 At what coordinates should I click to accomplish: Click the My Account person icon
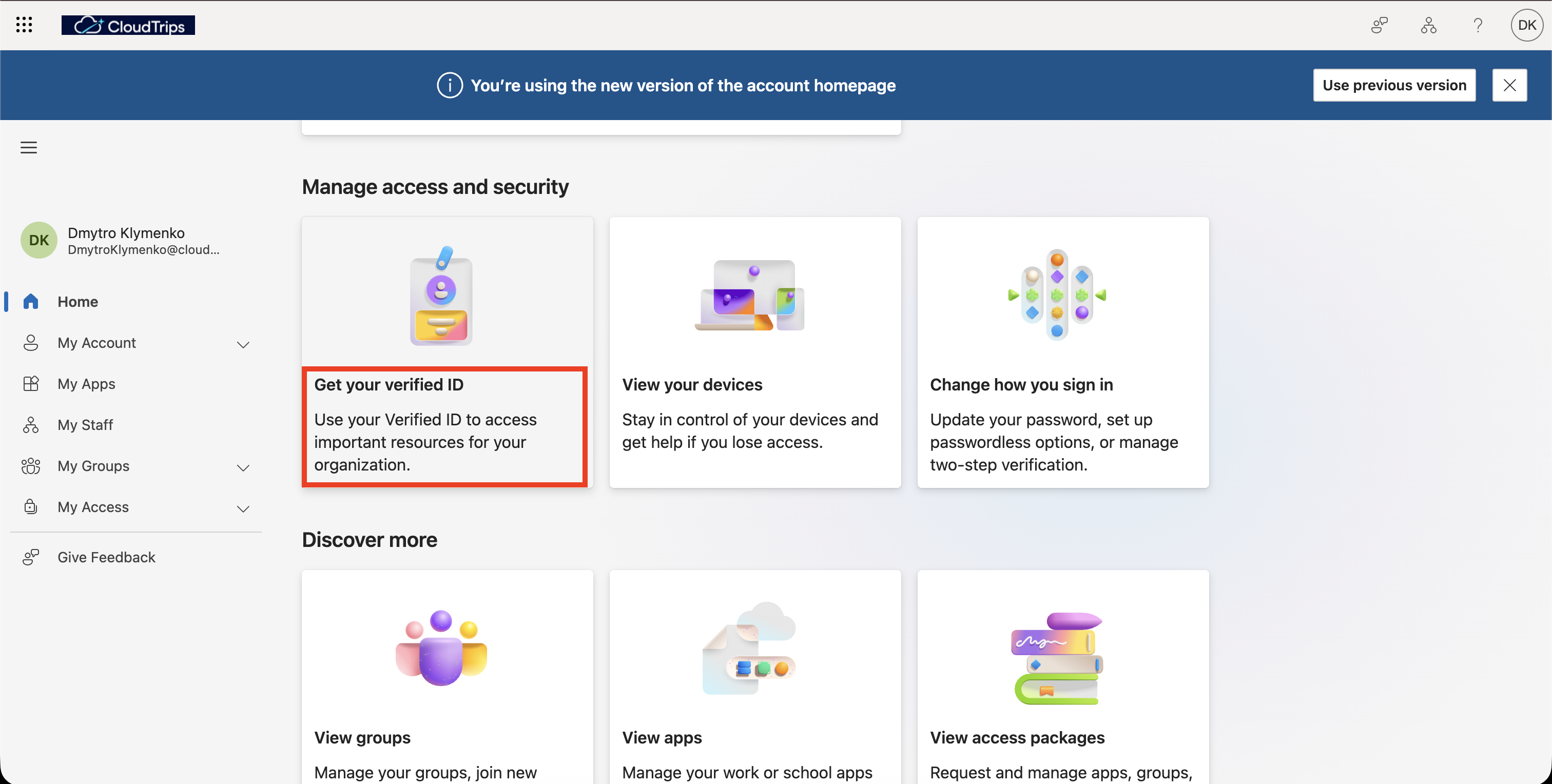(x=31, y=343)
